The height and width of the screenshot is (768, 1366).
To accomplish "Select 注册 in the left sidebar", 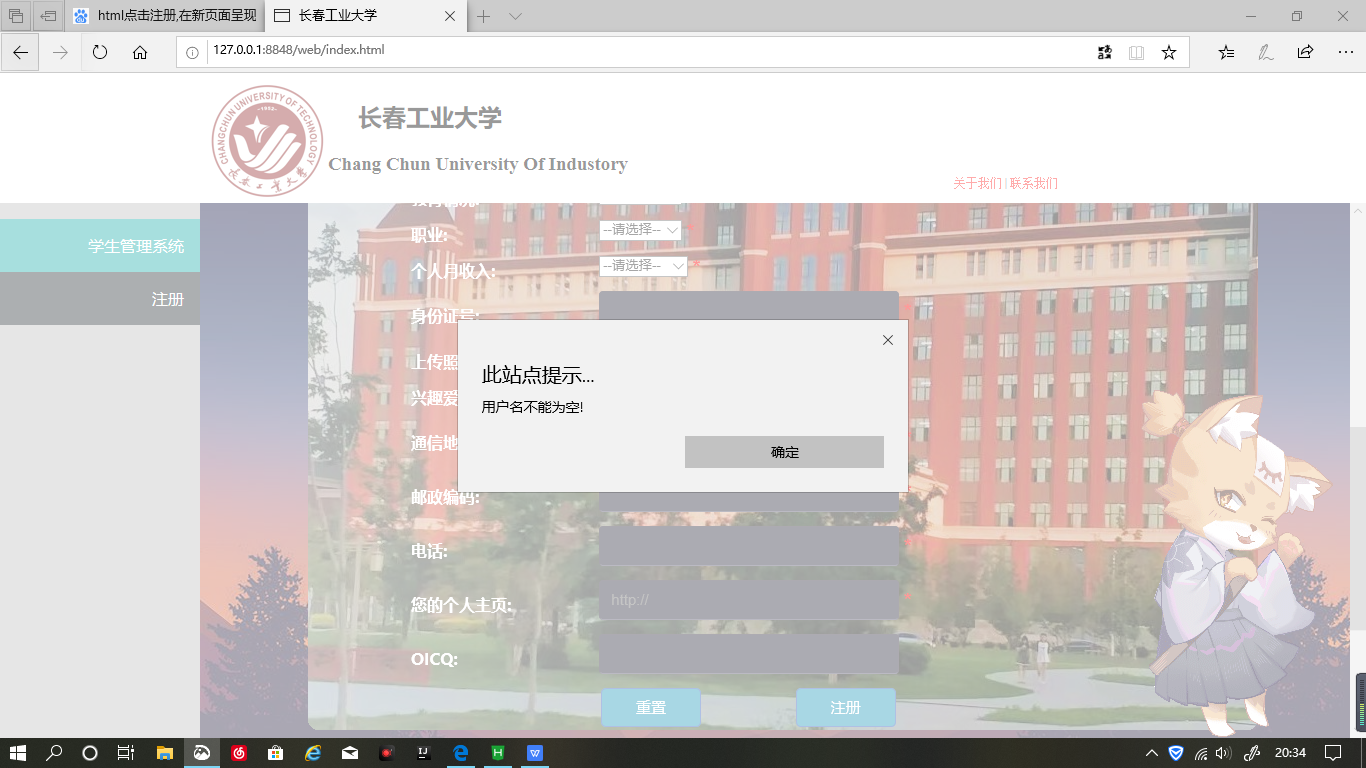I will [x=100, y=299].
